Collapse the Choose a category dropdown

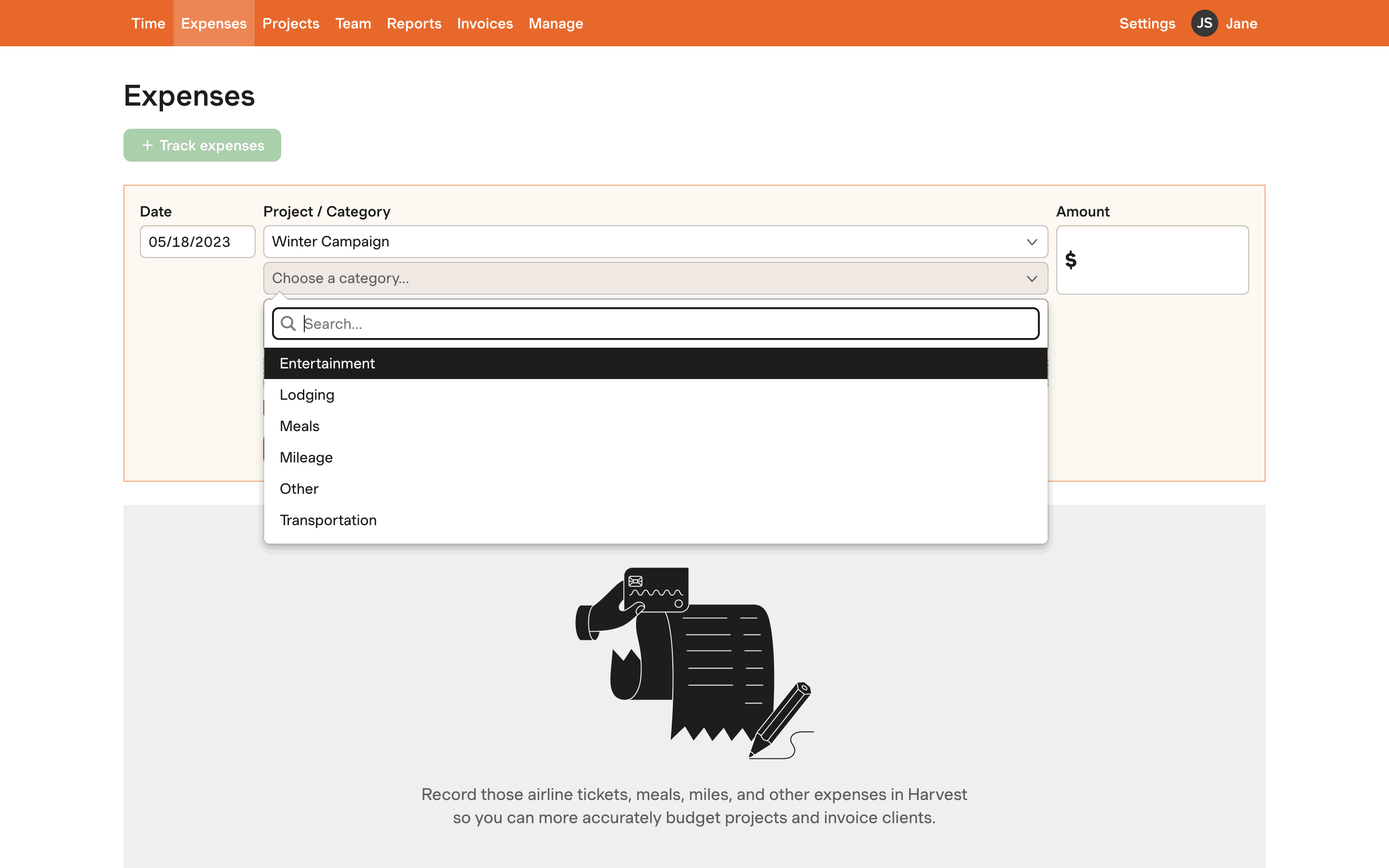pos(1032,278)
